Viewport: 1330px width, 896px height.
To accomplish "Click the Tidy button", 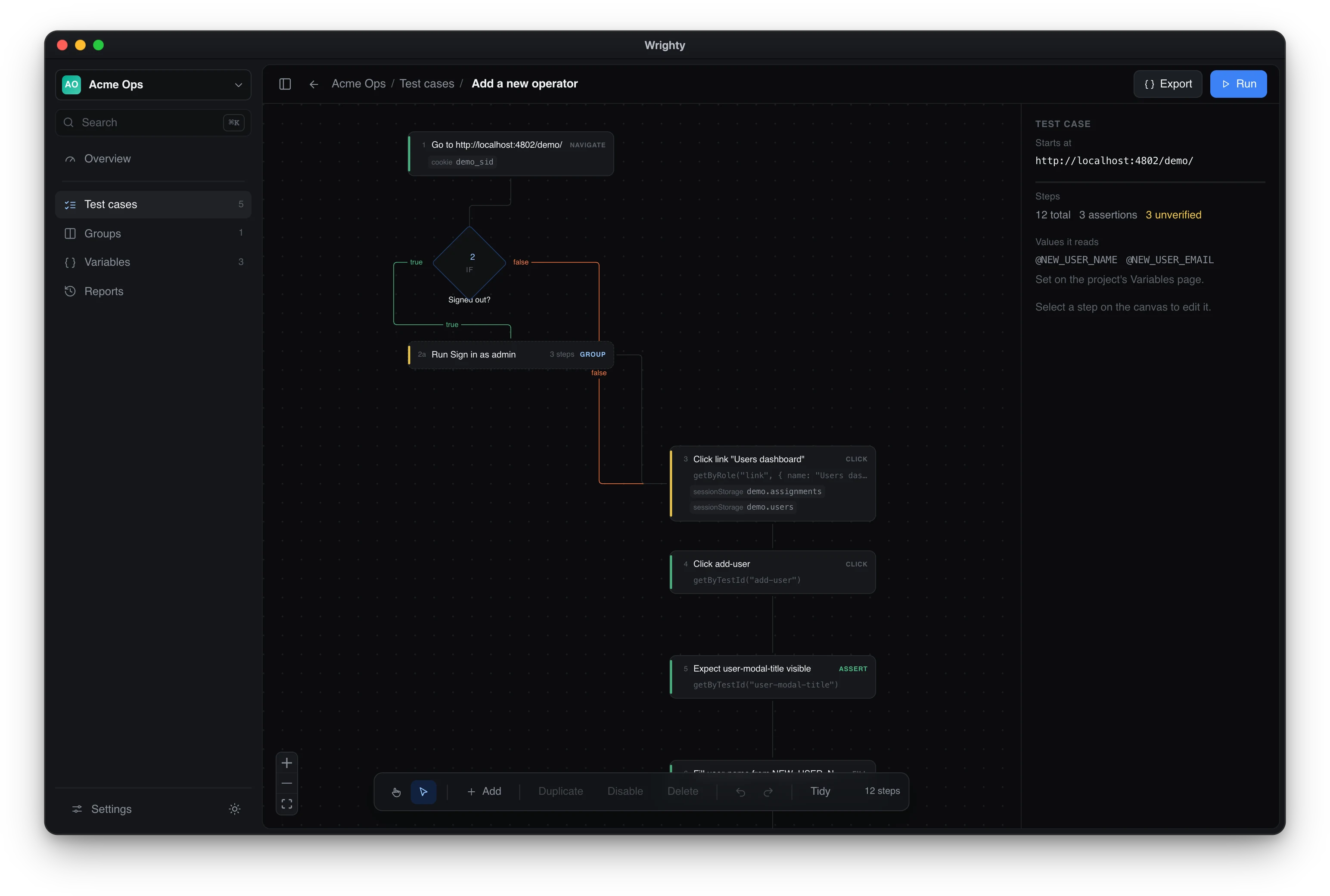I will [x=820, y=791].
